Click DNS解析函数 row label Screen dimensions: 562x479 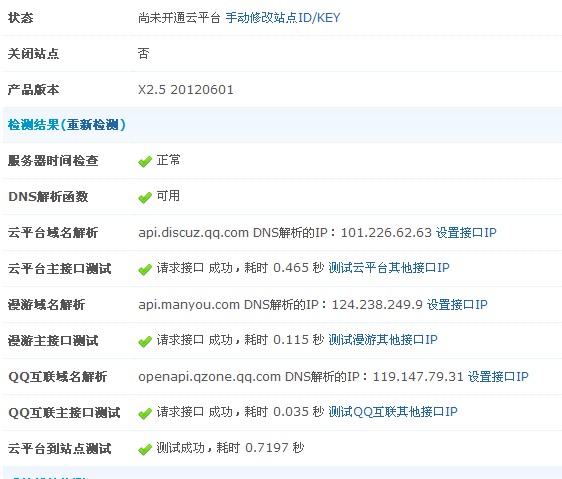(x=48, y=197)
